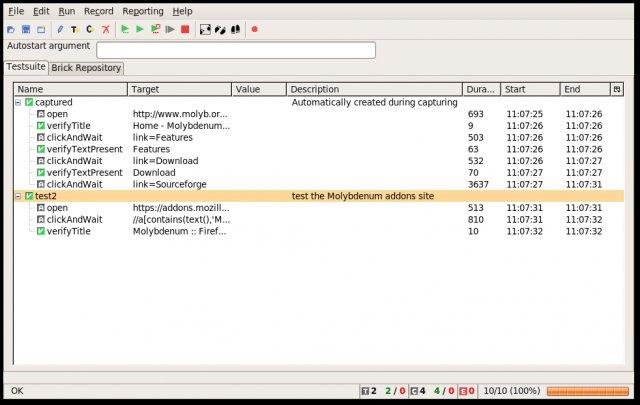The image size is (640, 405).
Task: Click green check of verifyTextPresent Features
Action: tap(40, 149)
